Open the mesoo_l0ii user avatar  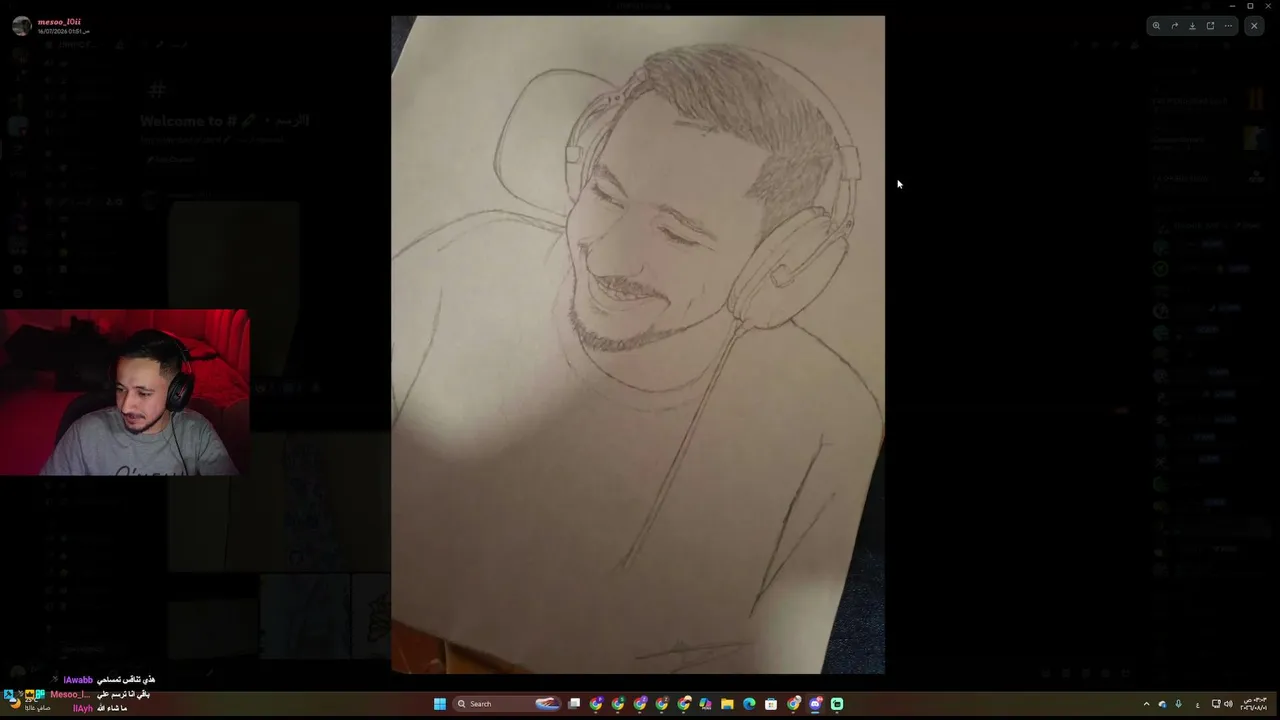point(21,26)
